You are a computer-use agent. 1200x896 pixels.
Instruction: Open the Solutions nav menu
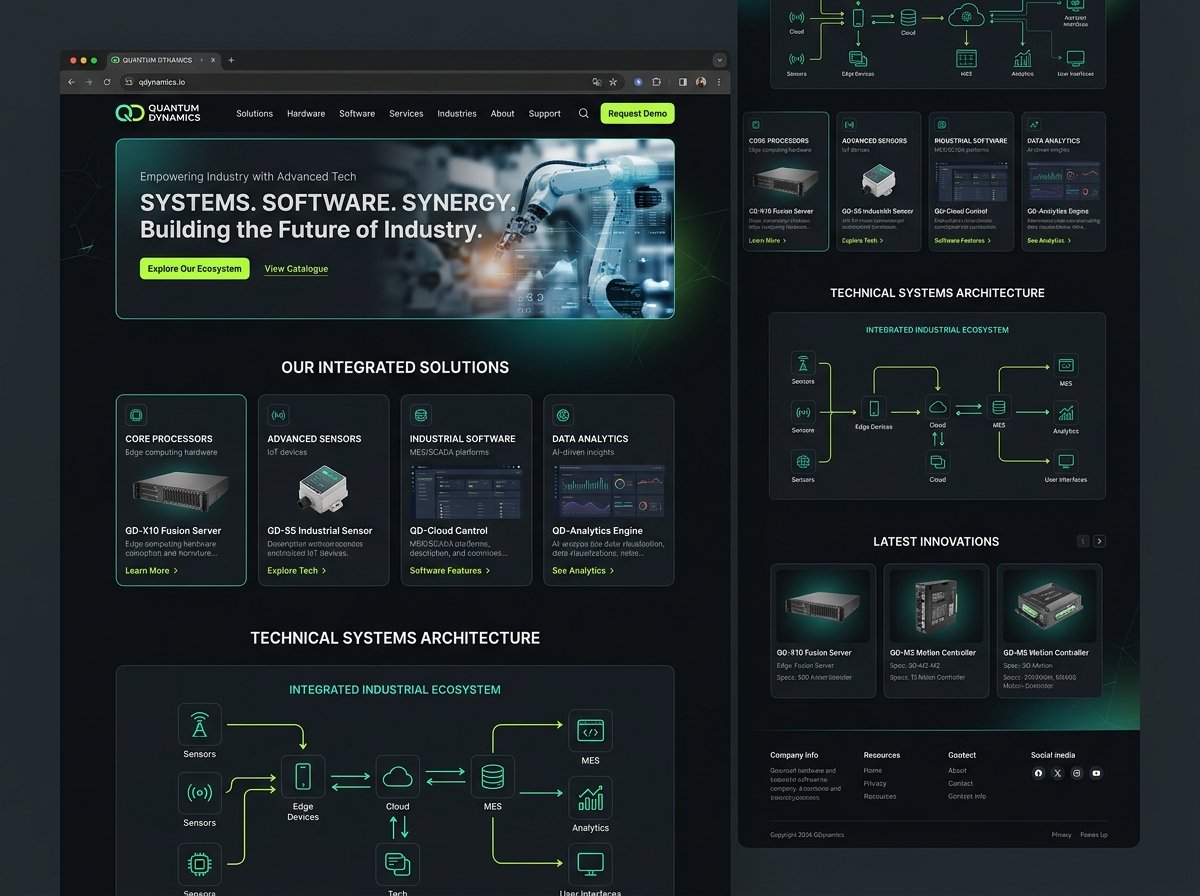coord(254,114)
